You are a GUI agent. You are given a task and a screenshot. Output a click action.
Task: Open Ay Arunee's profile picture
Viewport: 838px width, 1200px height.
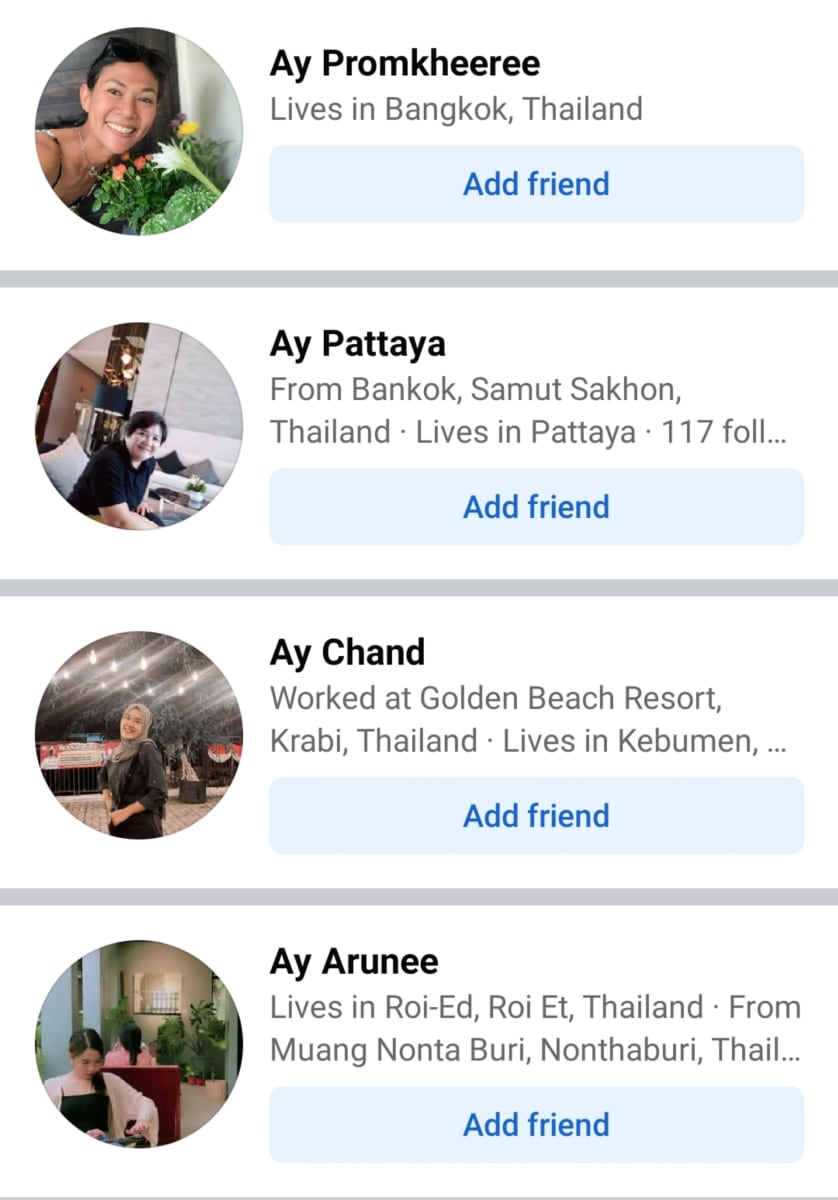139,1044
